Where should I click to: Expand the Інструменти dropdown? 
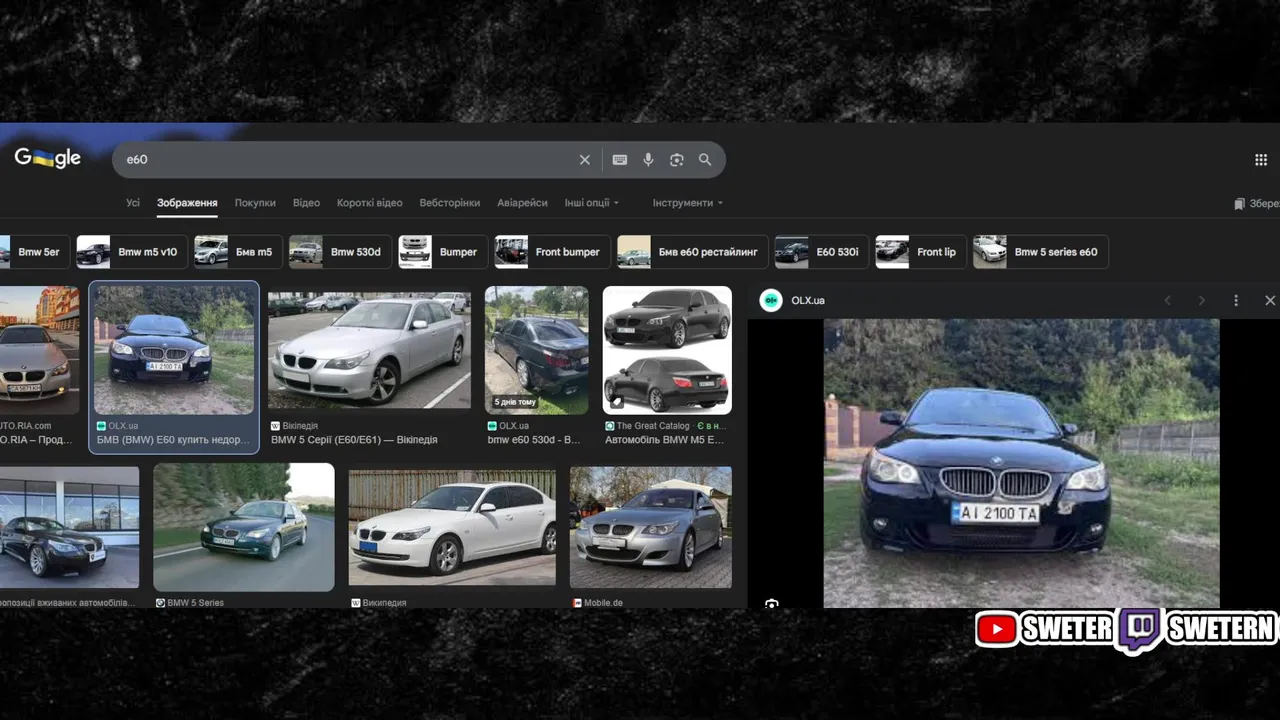[687, 203]
